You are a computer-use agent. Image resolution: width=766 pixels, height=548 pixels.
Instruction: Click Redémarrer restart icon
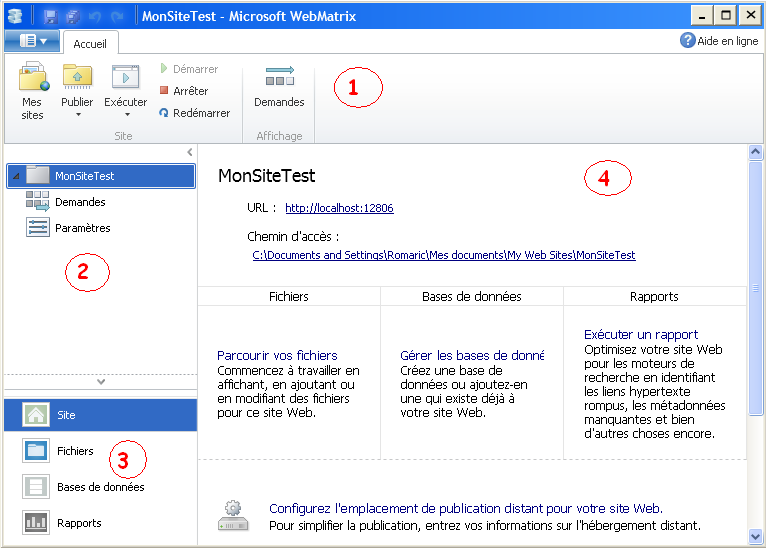pyautogui.click(x=164, y=113)
